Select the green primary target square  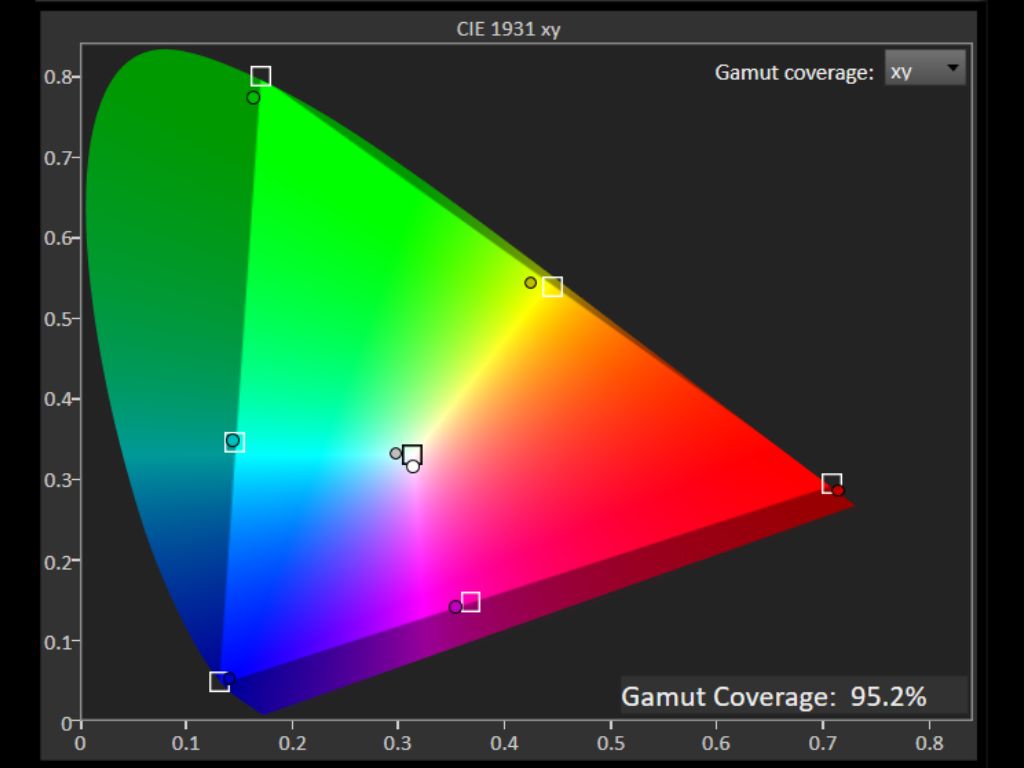coord(260,76)
